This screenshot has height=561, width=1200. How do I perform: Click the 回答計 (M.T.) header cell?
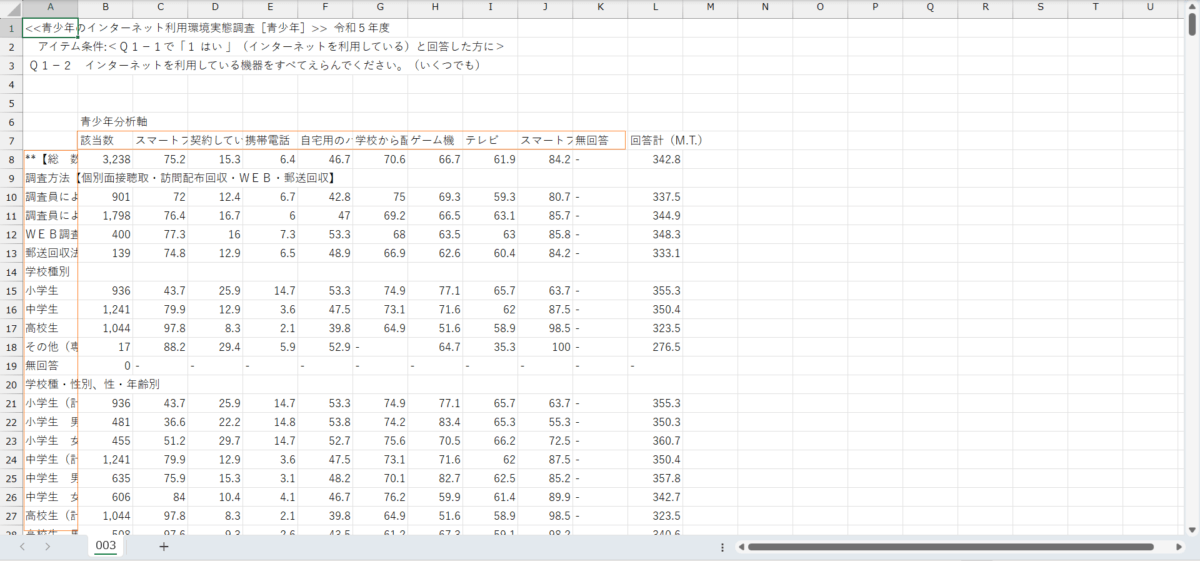[655, 140]
